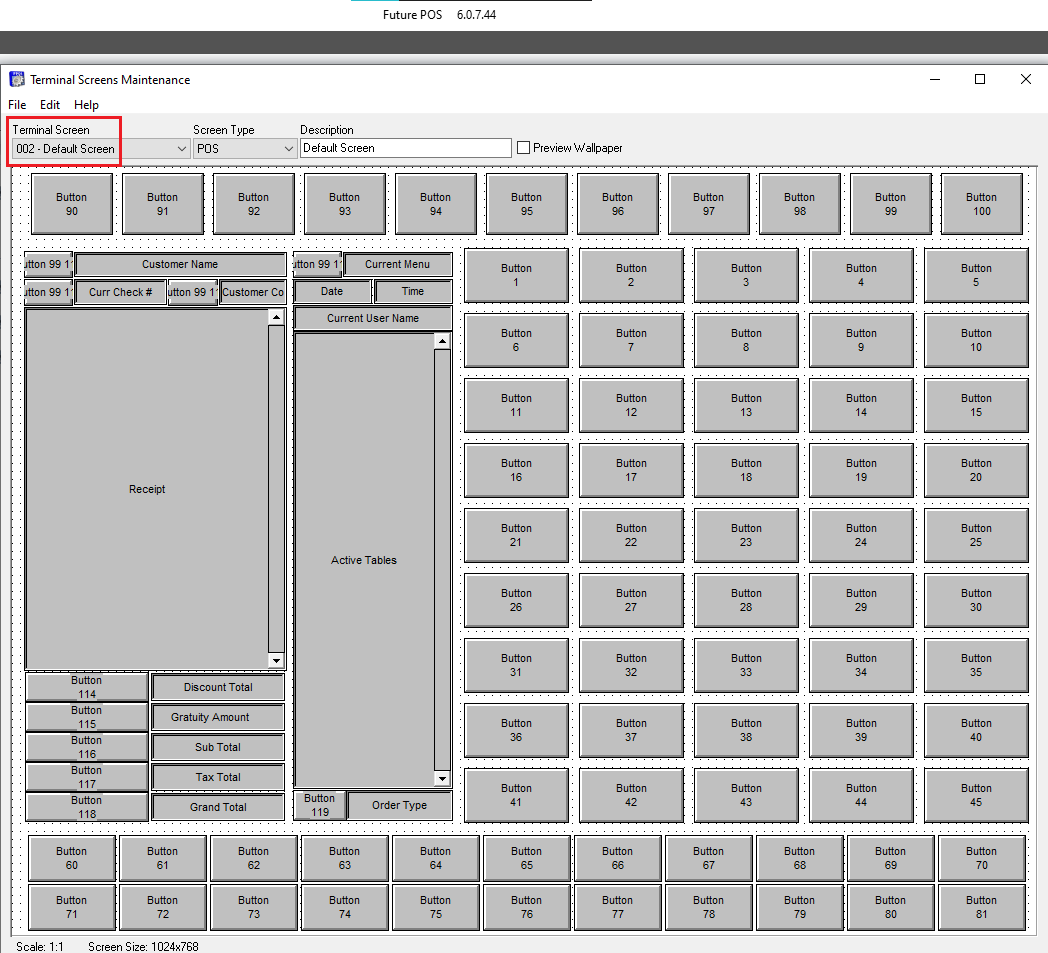This screenshot has height=953, width=1048.
Task: Enable the Preview Wallpaper checkbox
Action: tap(523, 148)
